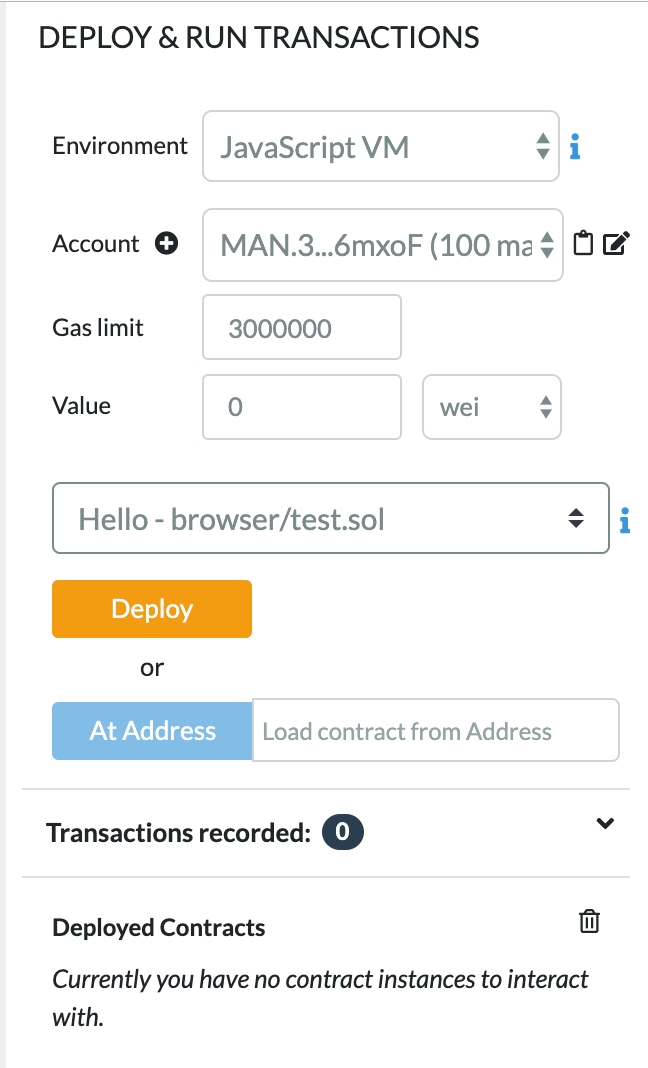The height and width of the screenshot is (1068, 648).
Task: Open the Environment dropdown
Action: coord(380,146)
